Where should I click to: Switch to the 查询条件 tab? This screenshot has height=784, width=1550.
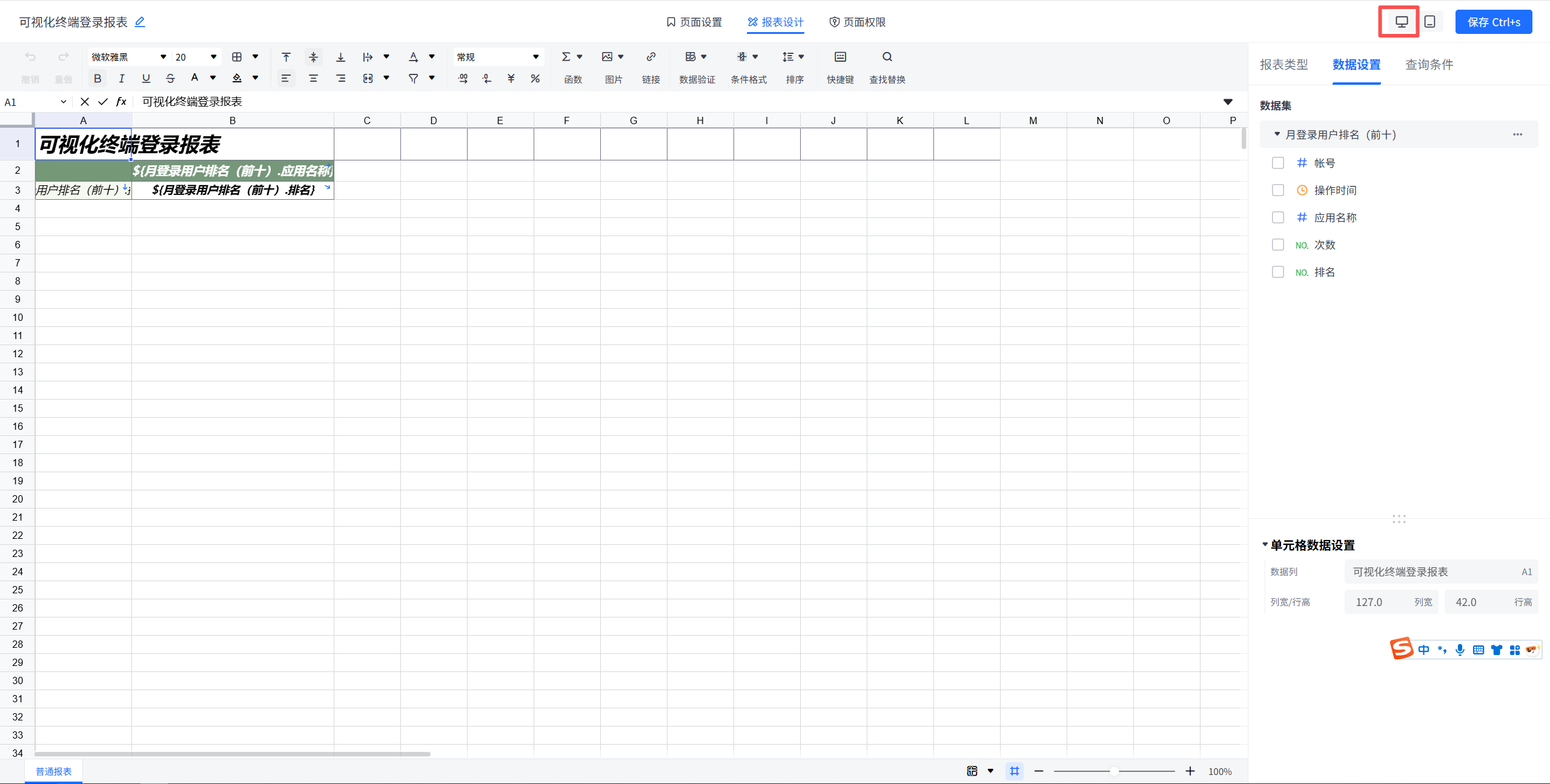(1429, 65)
